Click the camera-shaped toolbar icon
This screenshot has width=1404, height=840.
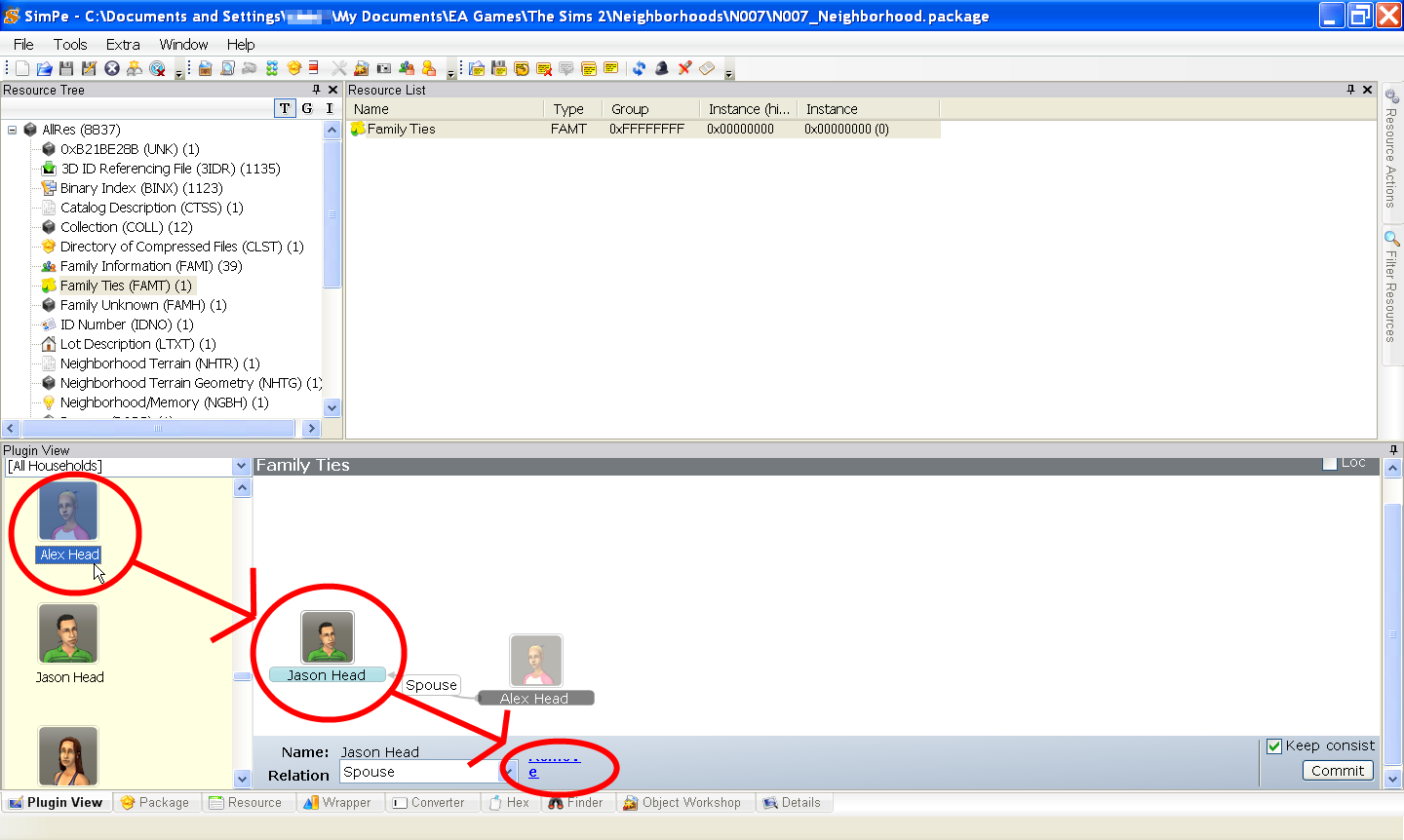point(384,68)
